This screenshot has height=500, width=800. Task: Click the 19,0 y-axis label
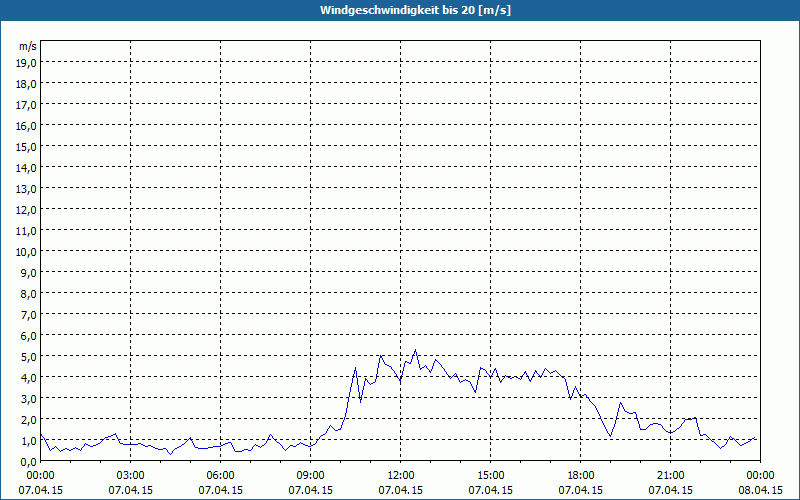[27, 63]
